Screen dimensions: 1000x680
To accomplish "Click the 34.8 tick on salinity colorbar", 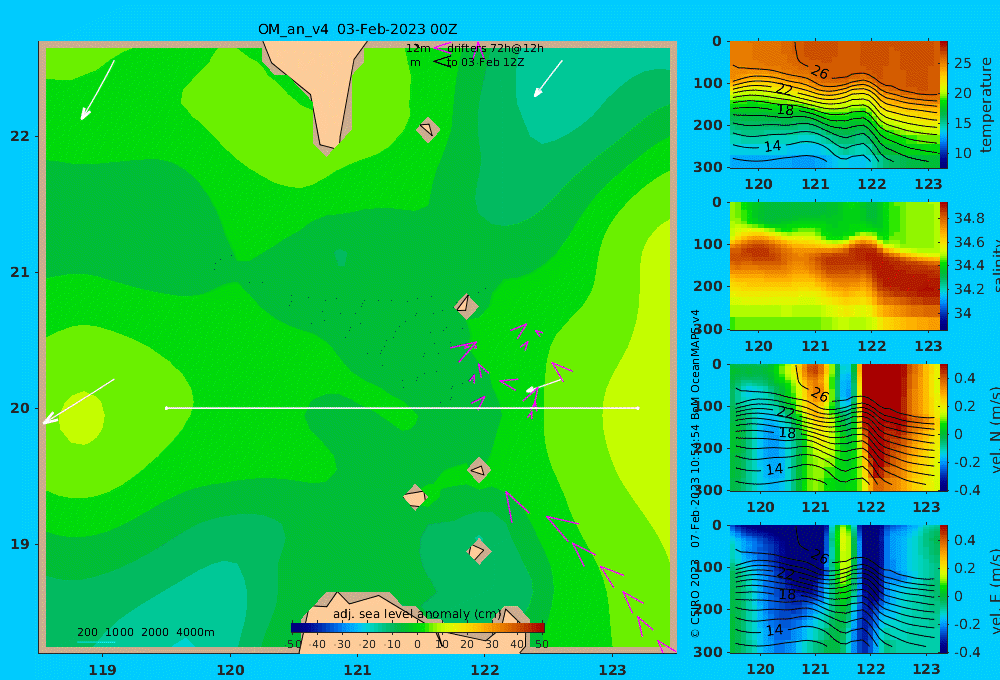I will point(969,218).
